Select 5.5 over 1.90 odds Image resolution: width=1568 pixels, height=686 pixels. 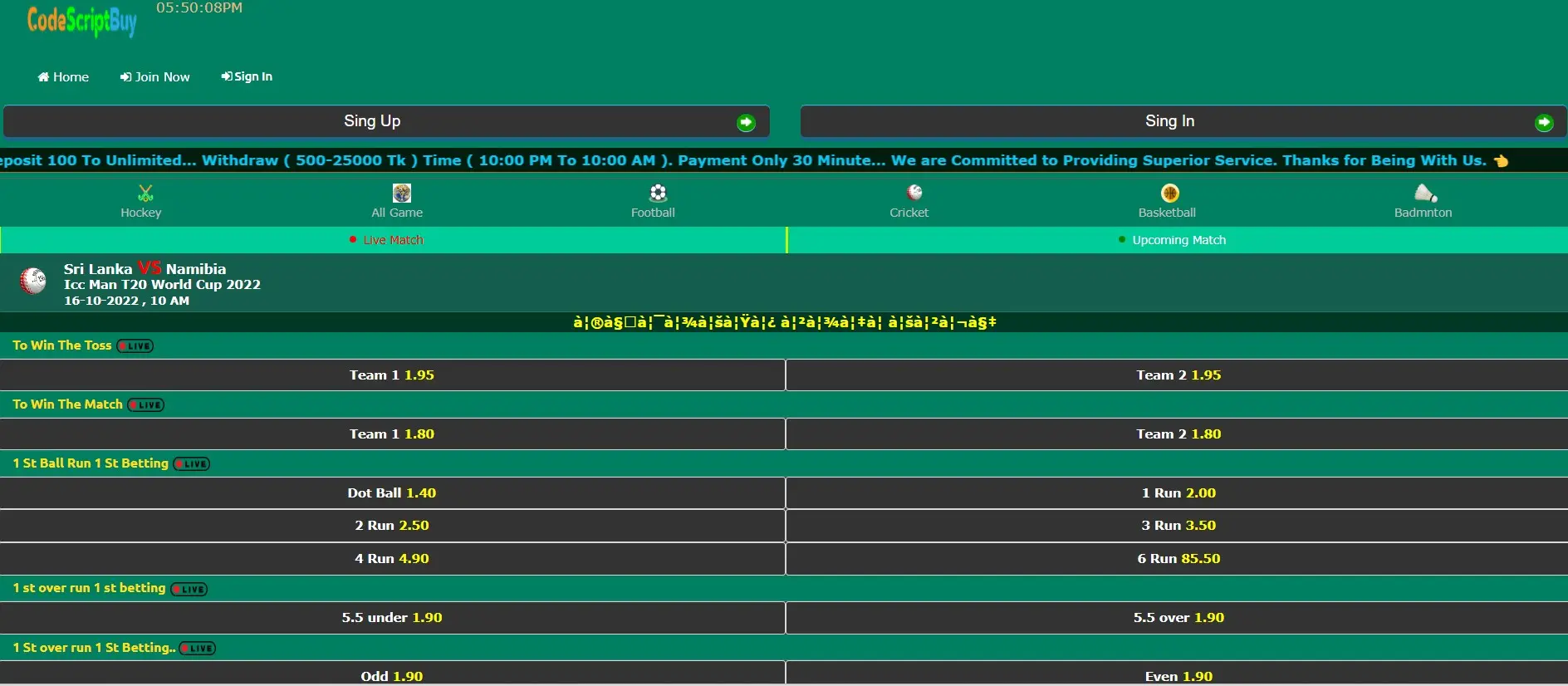pos(1178,618)
